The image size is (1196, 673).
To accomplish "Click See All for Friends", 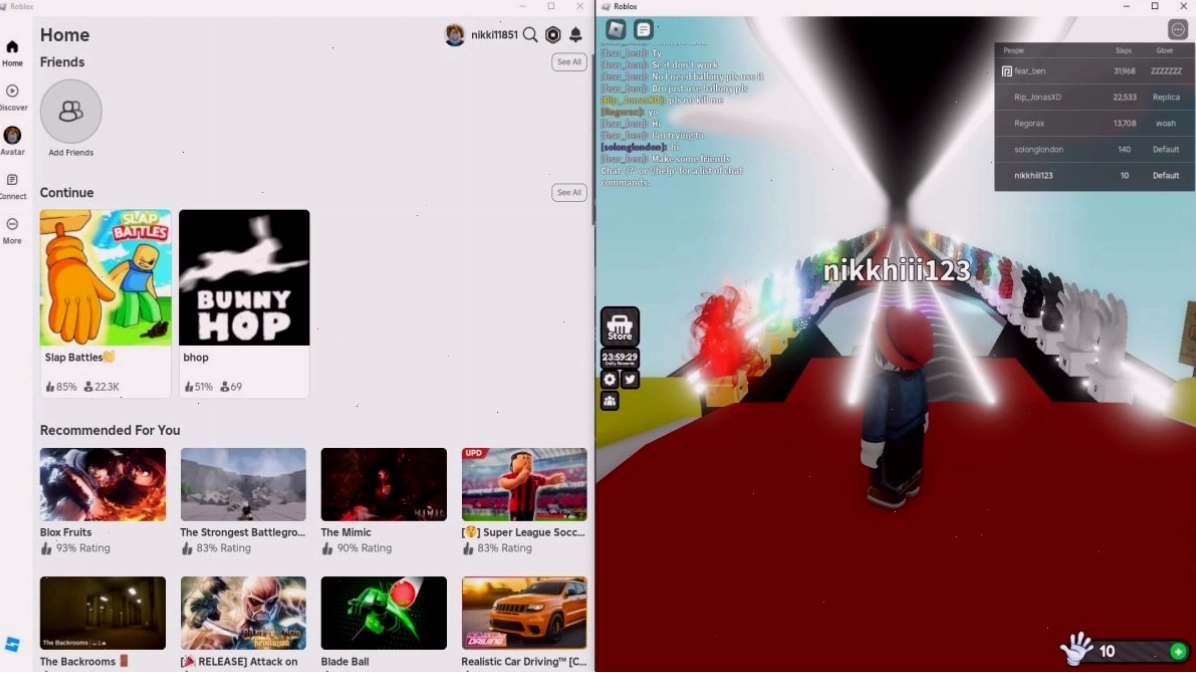I will click(x=569, y=62).
